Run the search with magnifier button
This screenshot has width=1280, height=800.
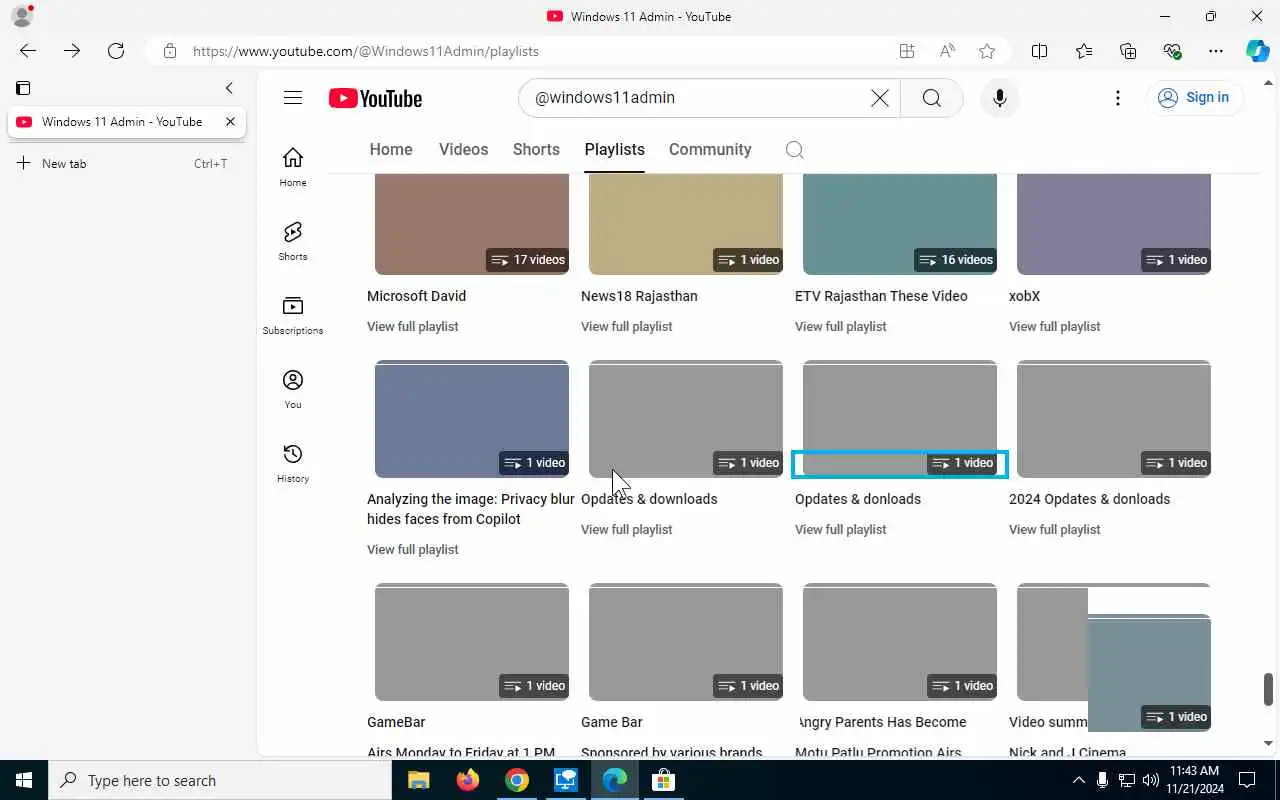point(931,98)
